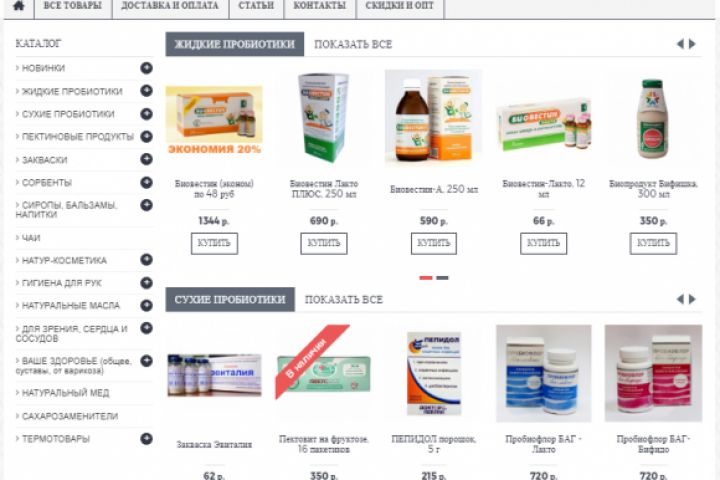This screenshot has width=720, height=480.
Task: Select the second gray carousel page indicator
Action: pyautogui.click(x=442, y=278)
